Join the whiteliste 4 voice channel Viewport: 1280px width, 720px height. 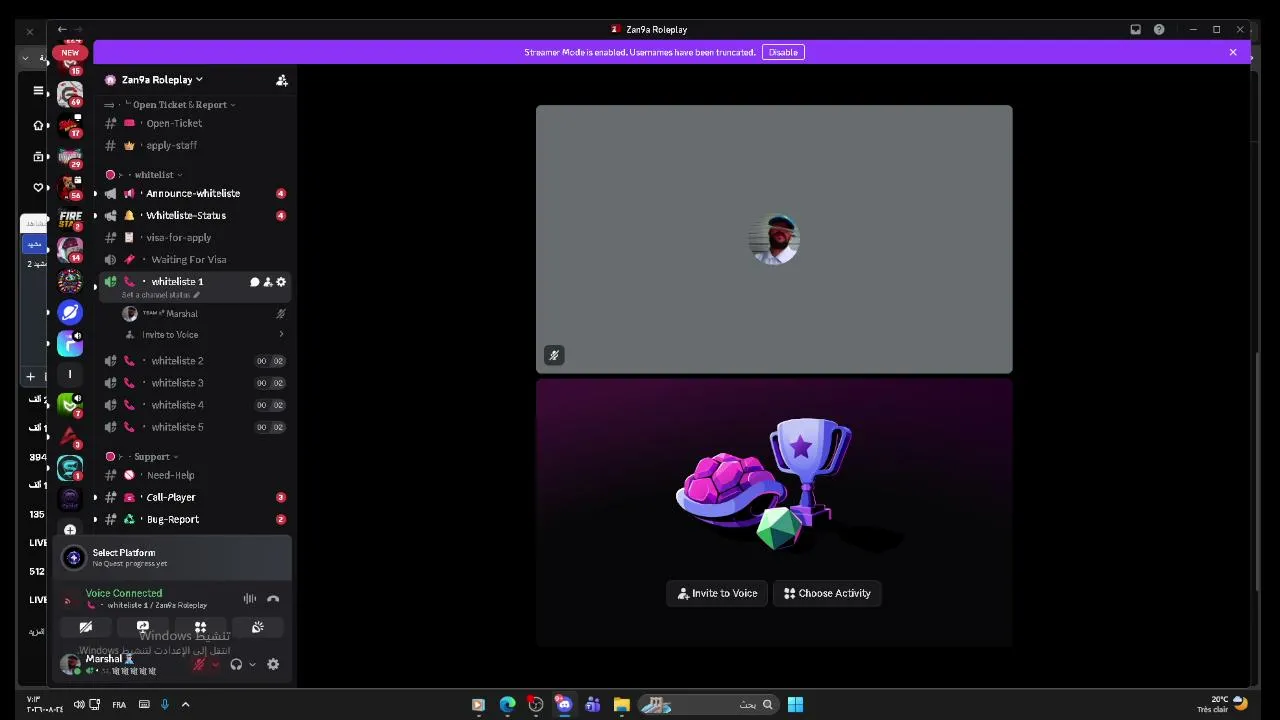tap(194, 405)
